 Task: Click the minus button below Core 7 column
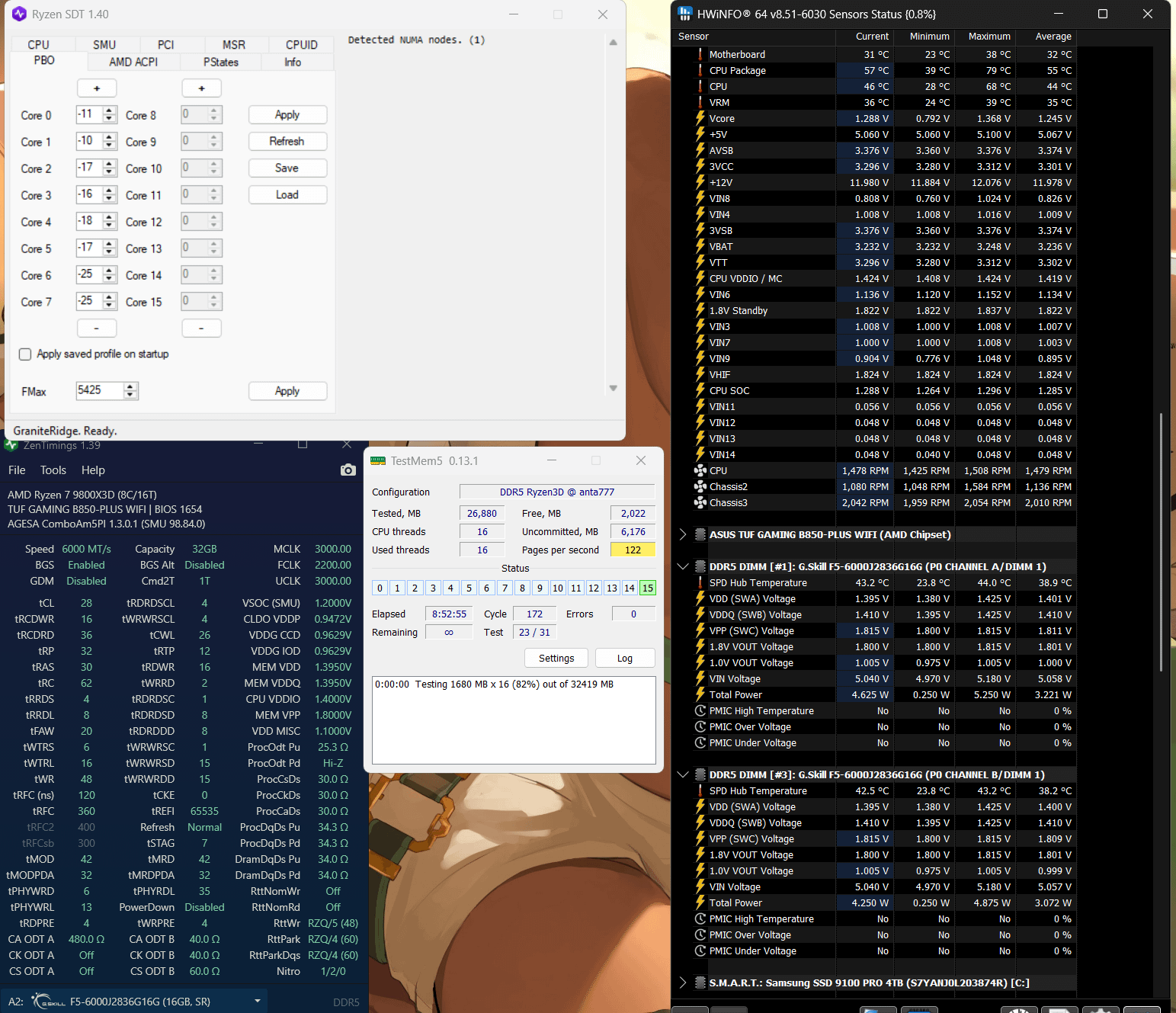(x=97, y=328)
